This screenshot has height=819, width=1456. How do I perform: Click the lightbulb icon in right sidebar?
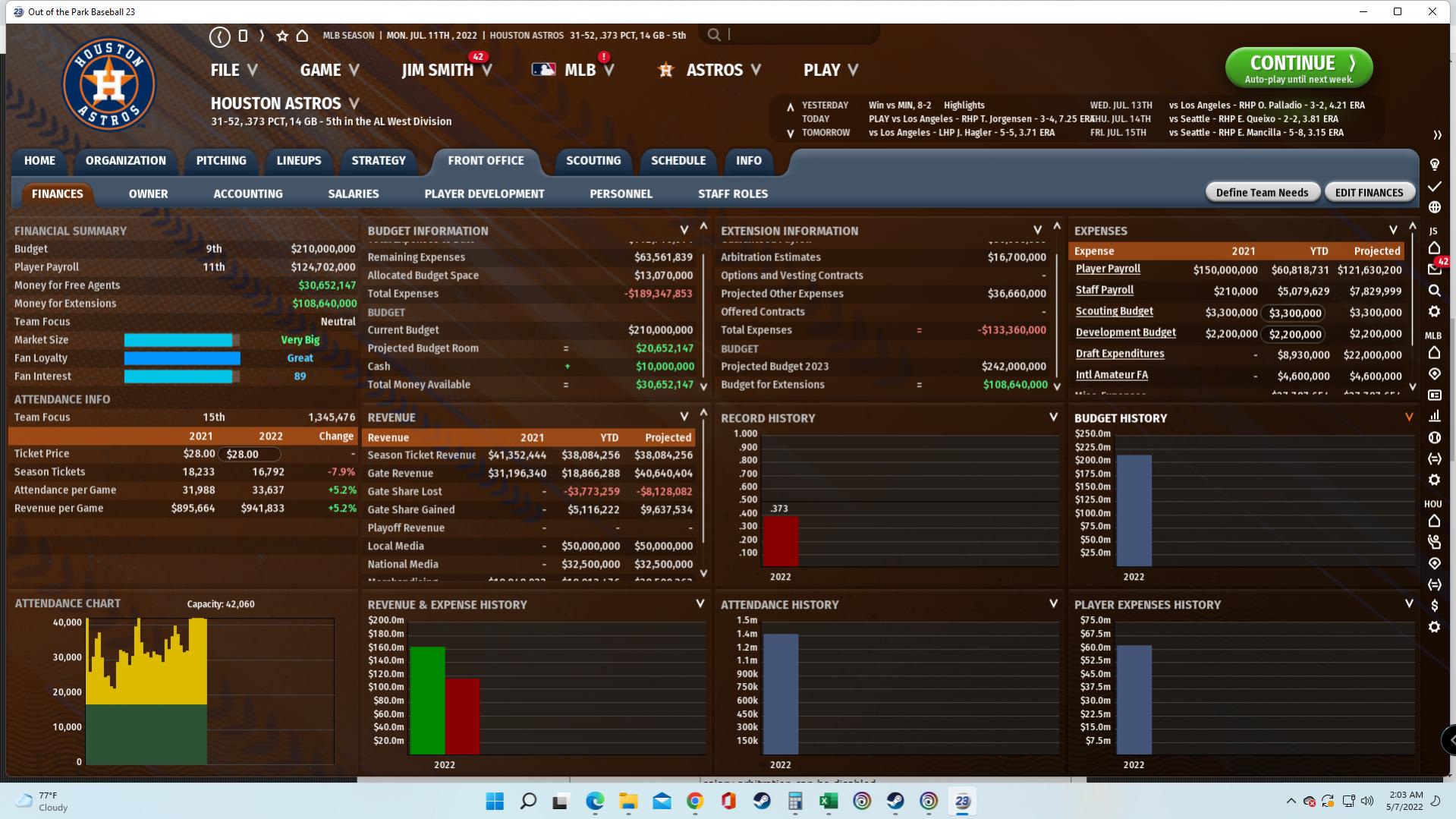click(x=1434, y=165)
